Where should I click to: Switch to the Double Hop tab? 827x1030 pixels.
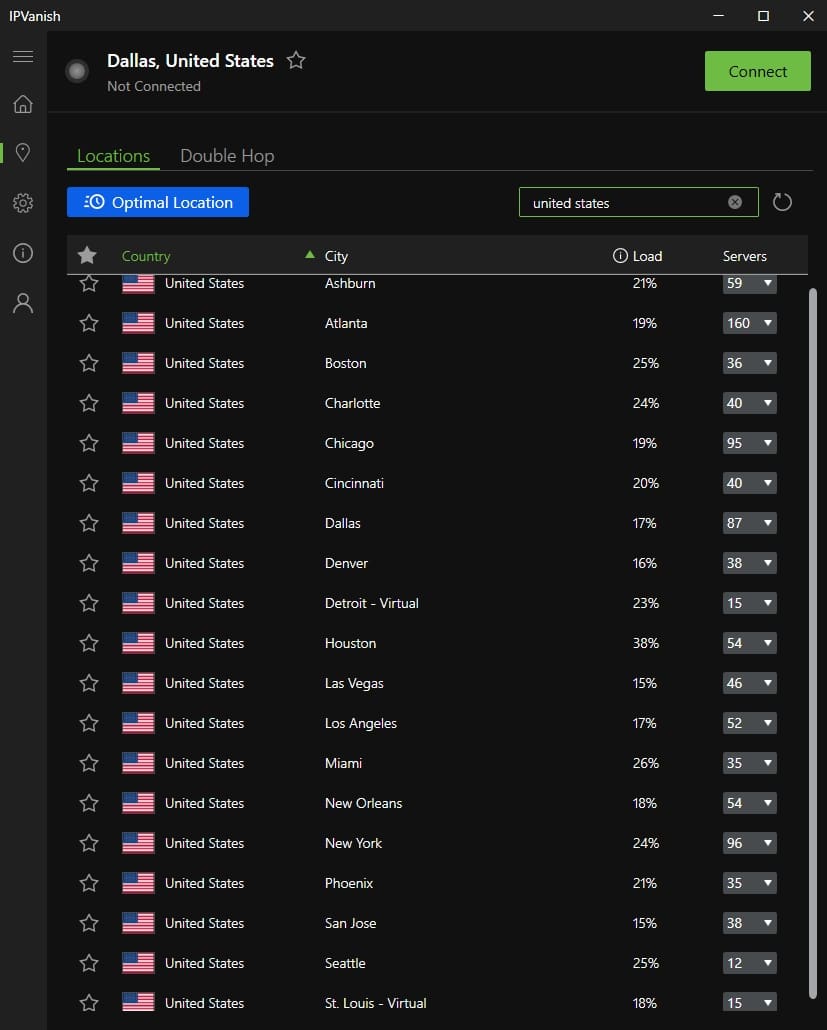click(x=227, y=156)
